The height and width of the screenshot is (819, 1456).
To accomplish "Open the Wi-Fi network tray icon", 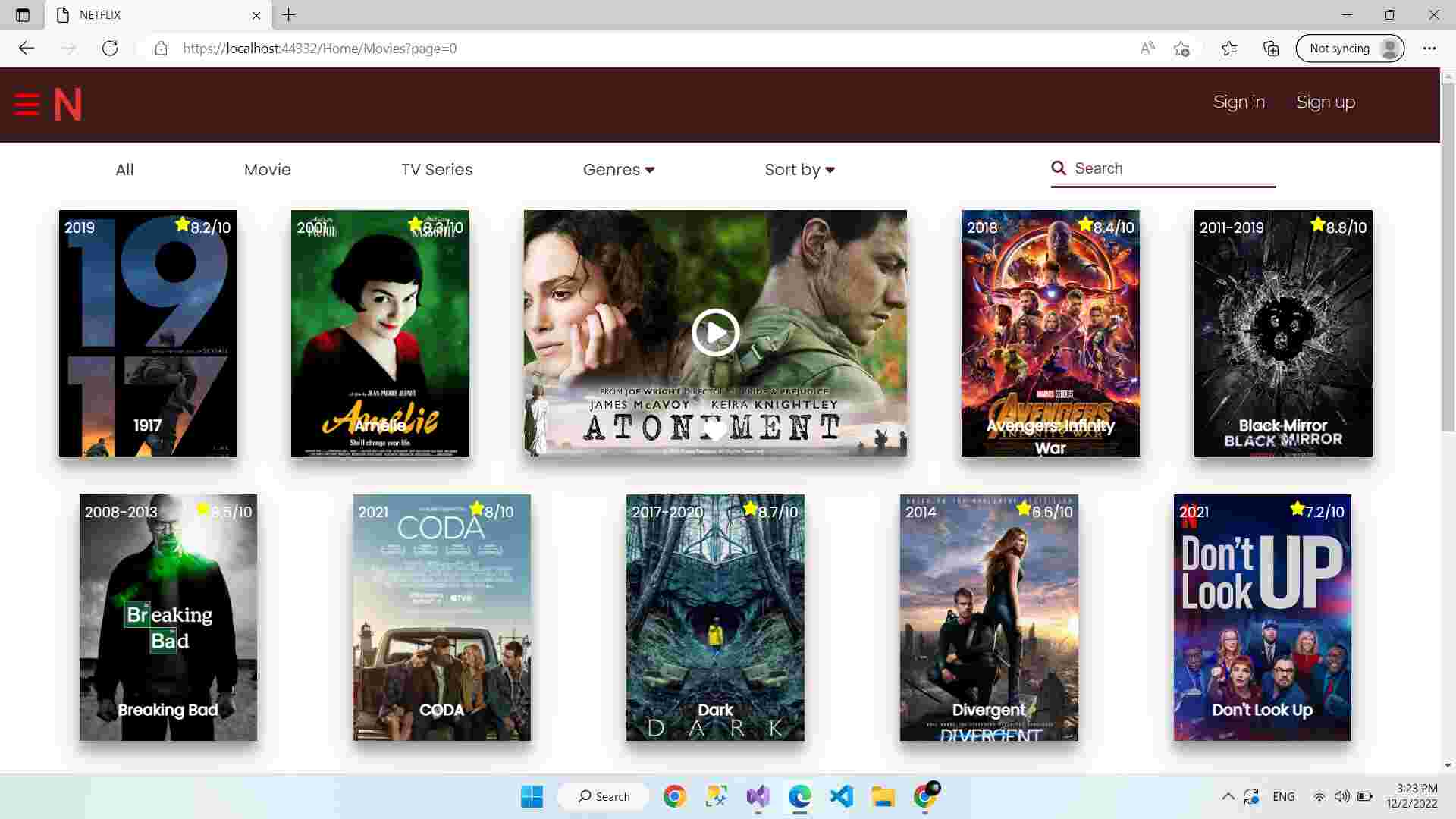I will (1319, 796).
